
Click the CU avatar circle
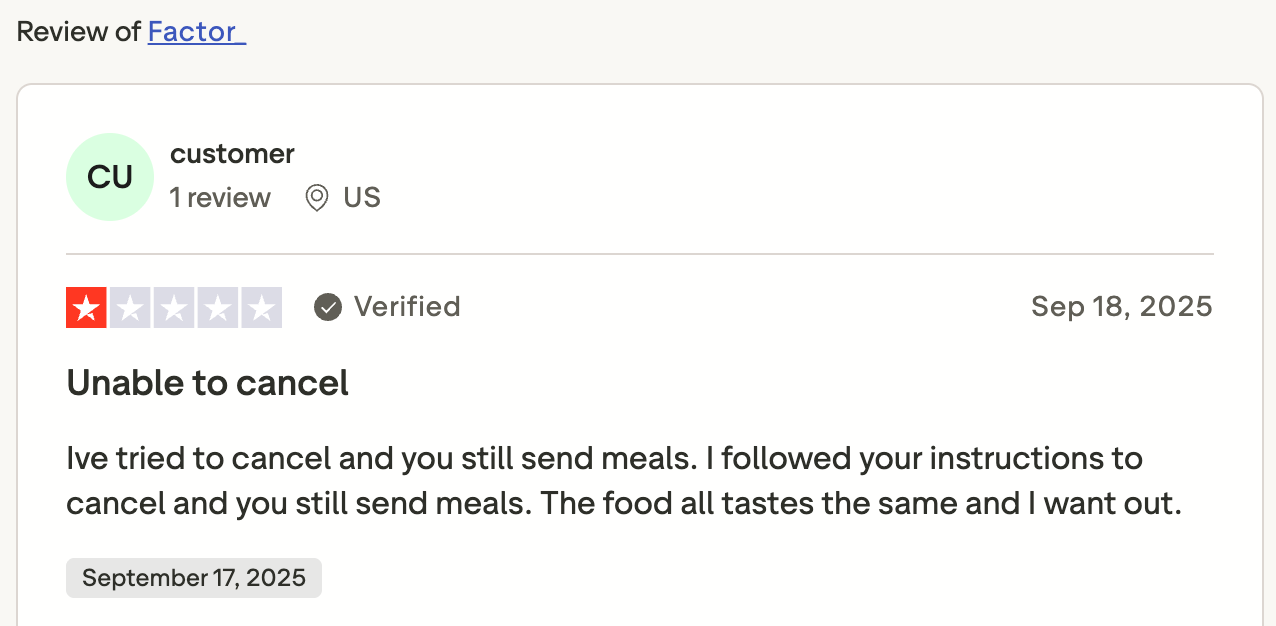[x=110, y=177]
